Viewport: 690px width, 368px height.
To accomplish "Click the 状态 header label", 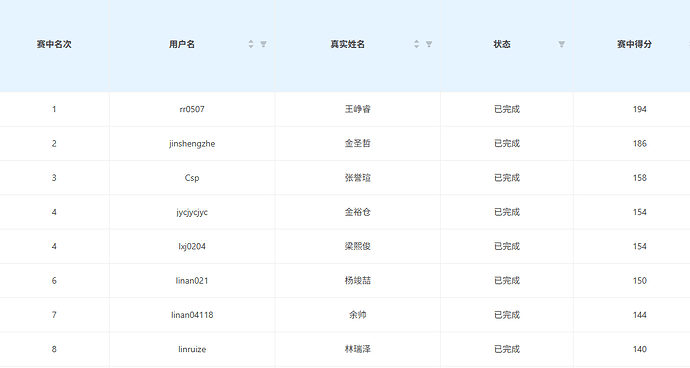I will (502, 44).
